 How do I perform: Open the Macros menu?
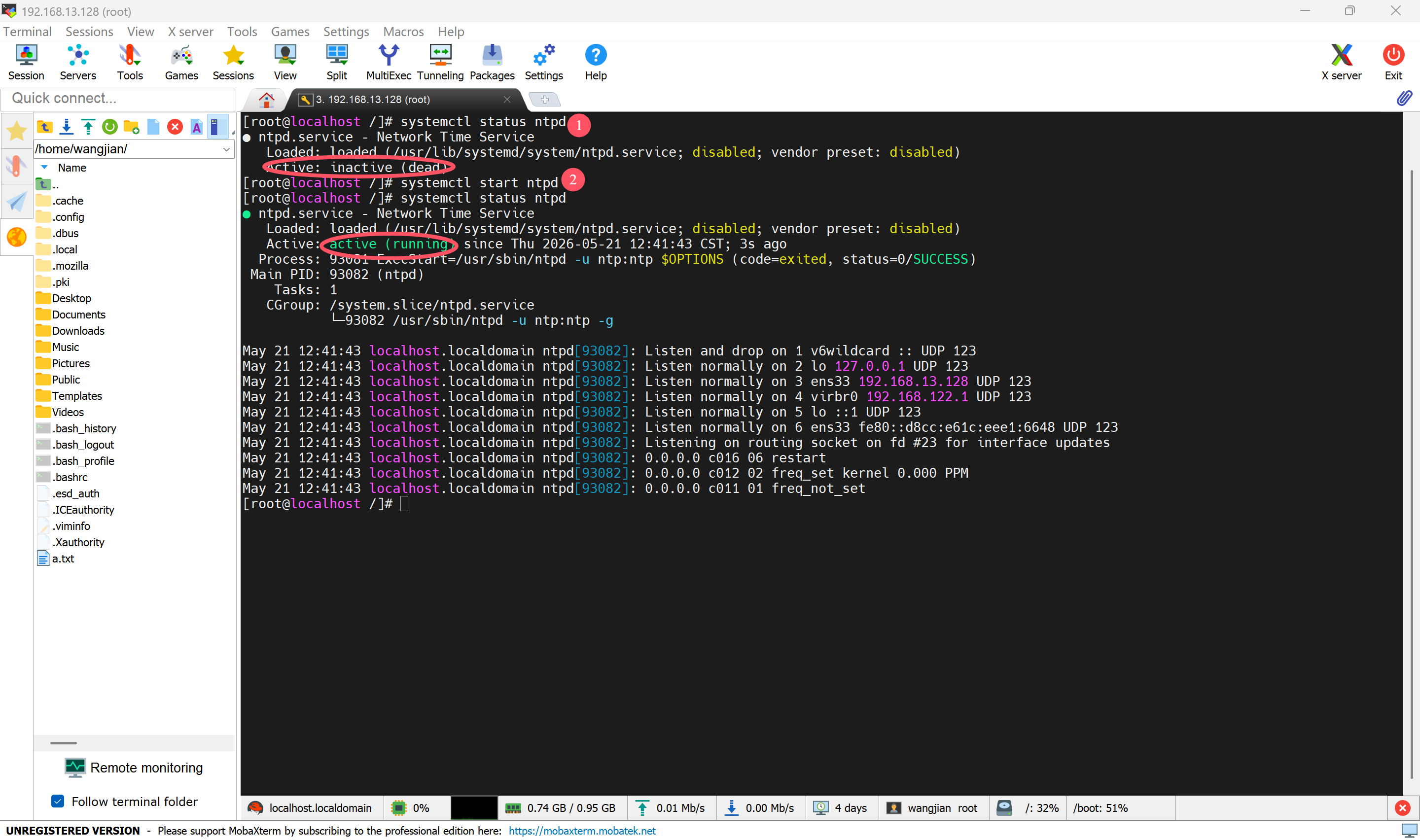(403, 32)
